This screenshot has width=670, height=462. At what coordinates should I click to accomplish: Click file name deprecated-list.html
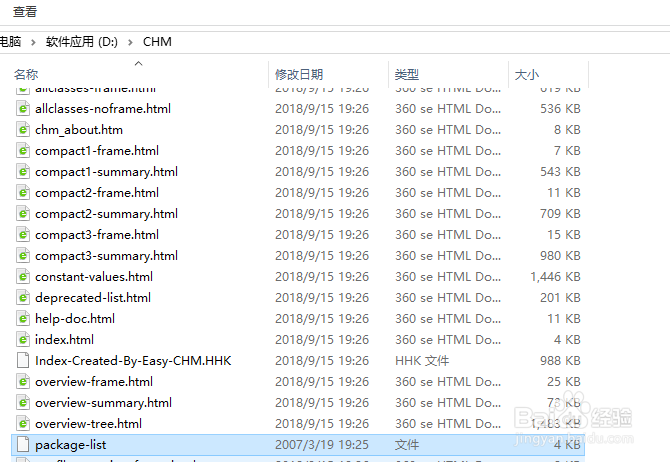tap(93, 297)
